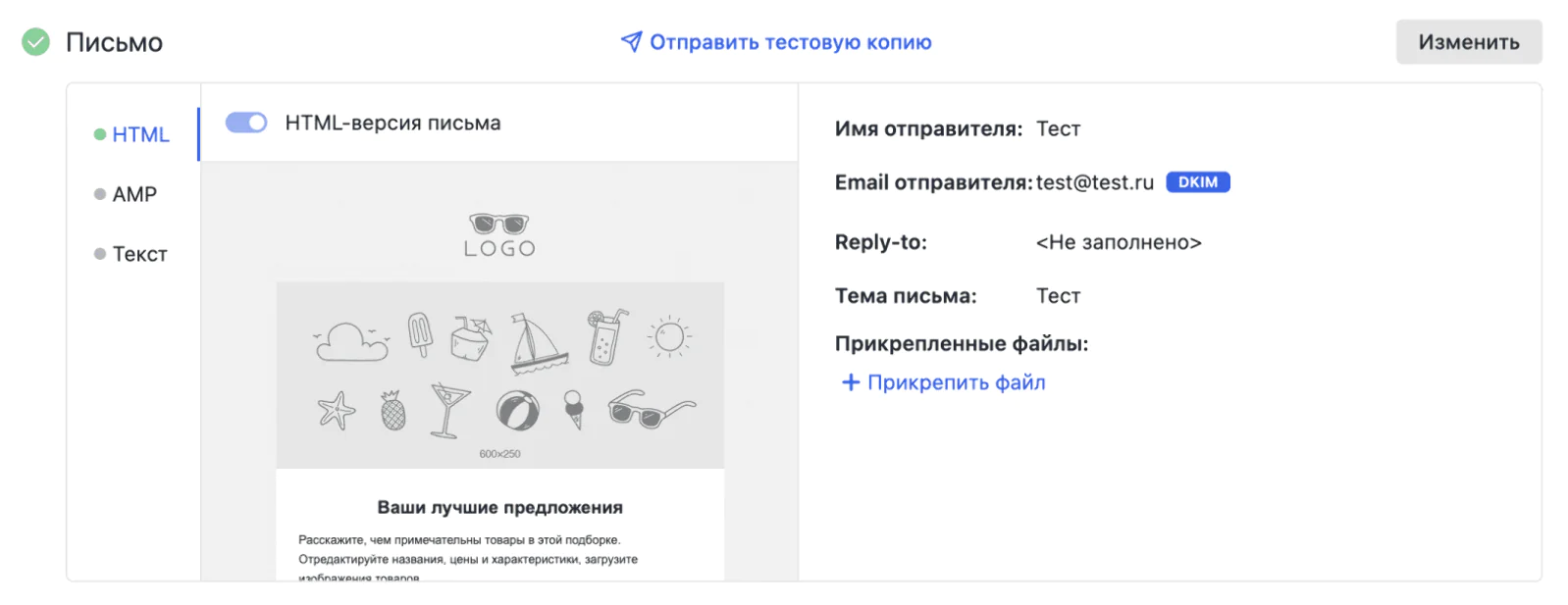This screenshot has height=605, width=1568.
Task: Click the Изменить button
Action: pos(1469,42)
